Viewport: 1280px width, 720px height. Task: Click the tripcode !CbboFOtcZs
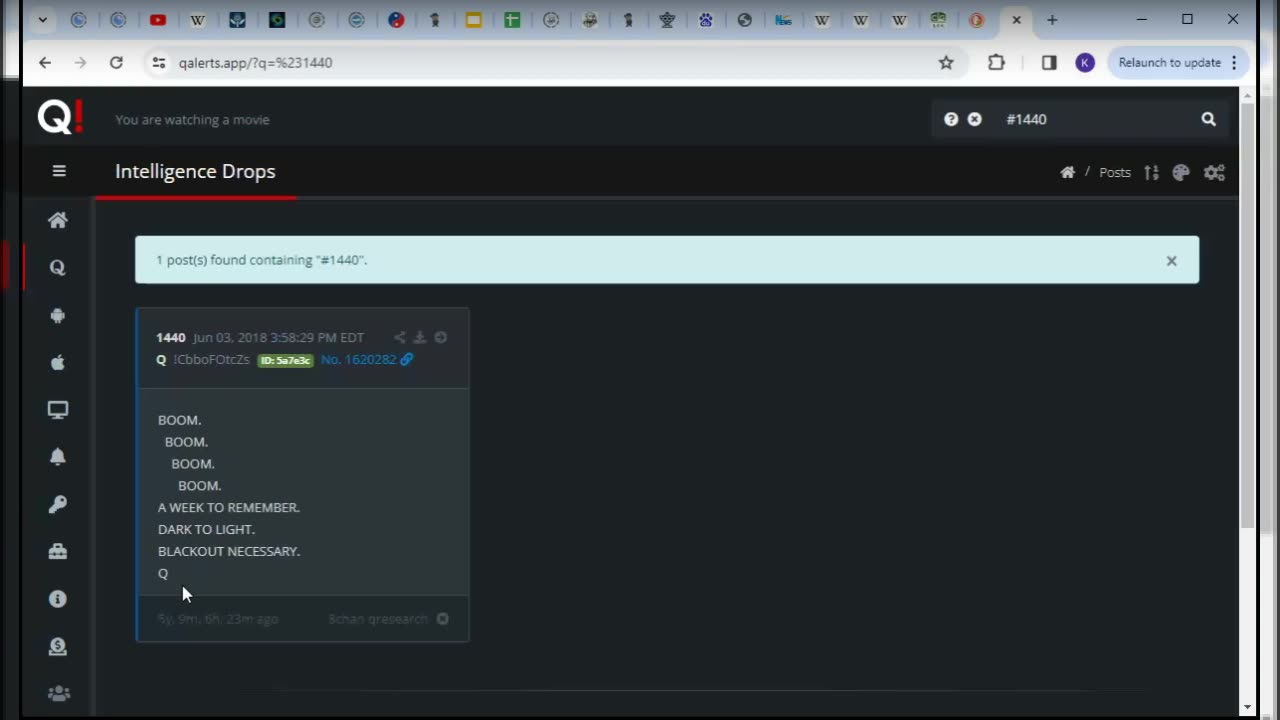pyautogui.click(x=211, y=359)
